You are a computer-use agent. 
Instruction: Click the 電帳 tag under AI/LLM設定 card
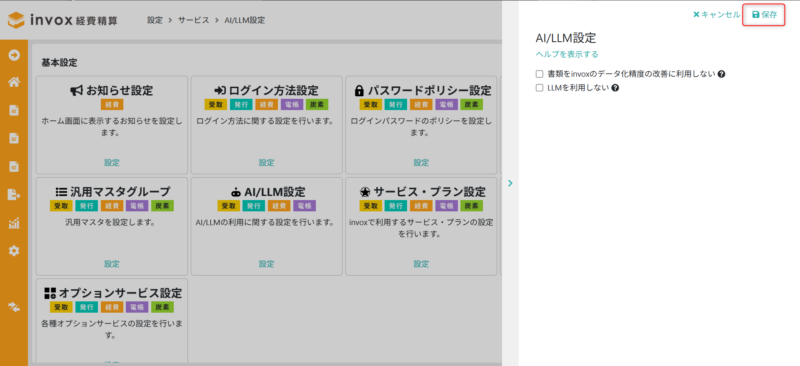(x=305, y=206)
